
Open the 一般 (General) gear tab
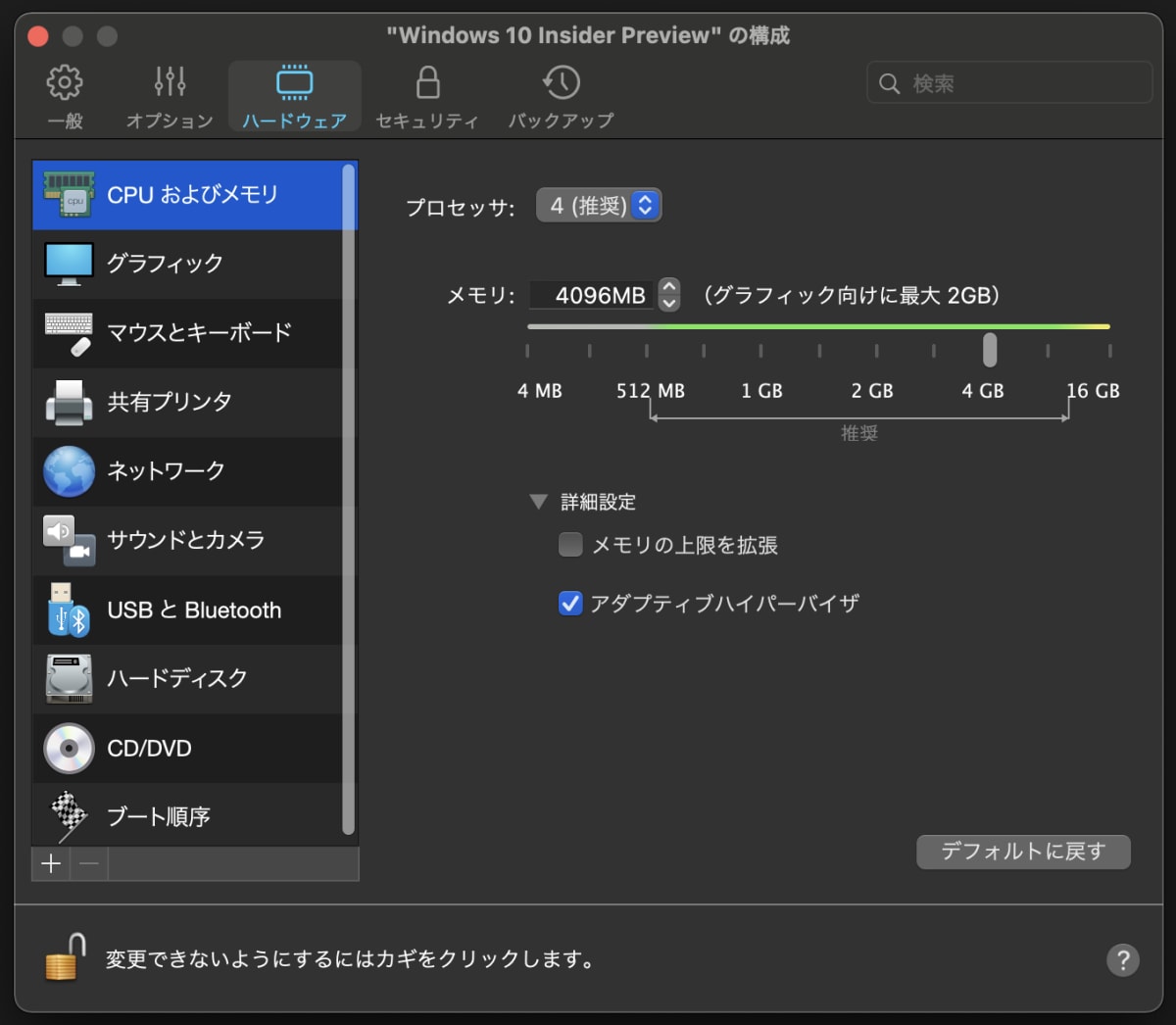click(66, 96)
